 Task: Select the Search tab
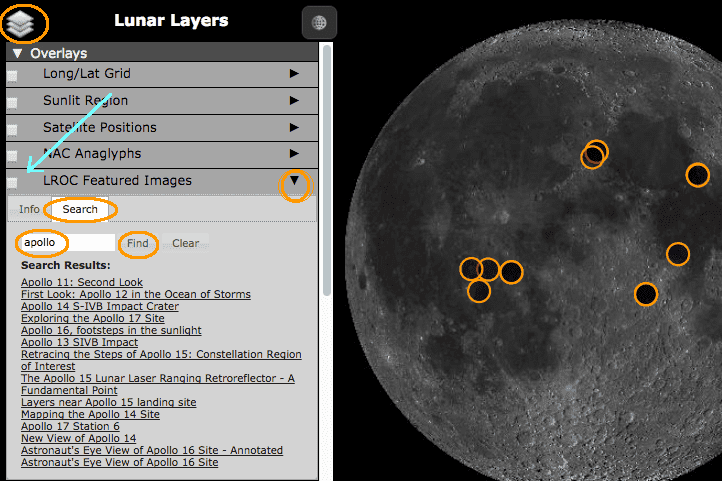click(x=80, y=209)
